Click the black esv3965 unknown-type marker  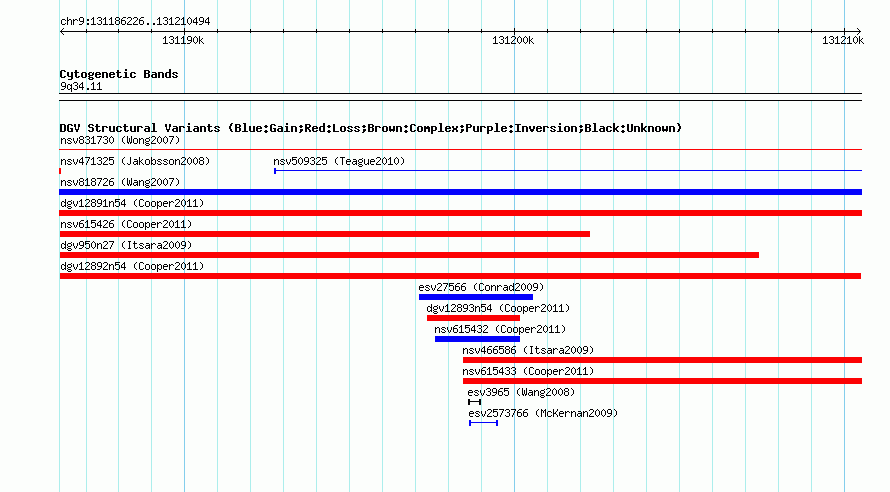(x=475, y=402)
